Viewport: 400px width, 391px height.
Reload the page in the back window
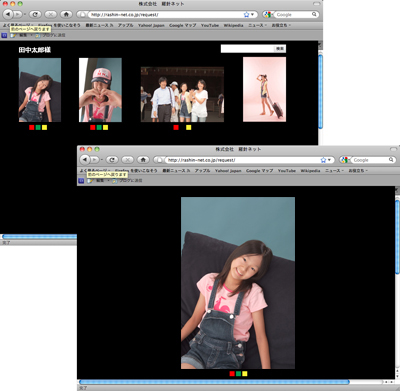pyautogui.click(x=35, y=14)
